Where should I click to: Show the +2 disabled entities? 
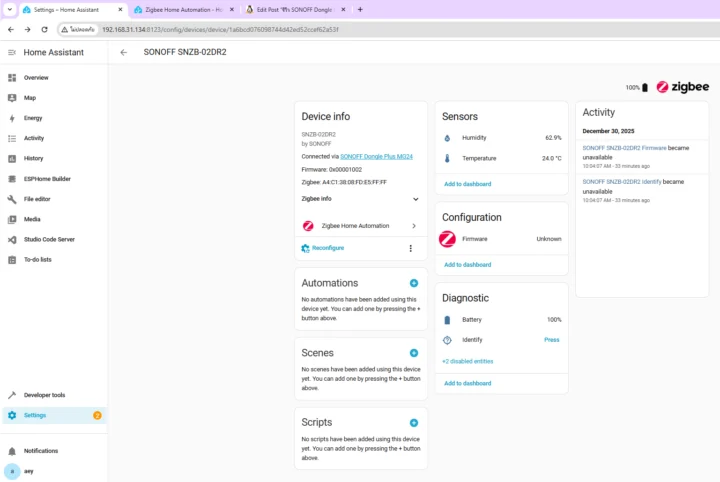[467, 361]
